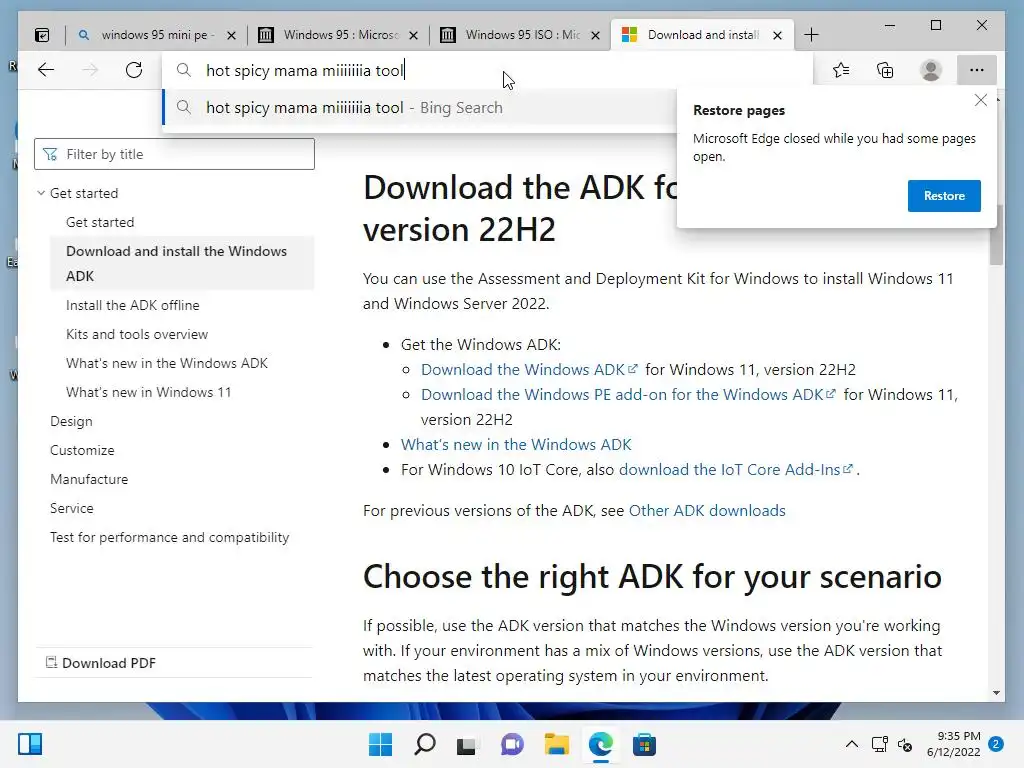
Task: Open taskbar Search magnifier
Action: tap(424, 744)
